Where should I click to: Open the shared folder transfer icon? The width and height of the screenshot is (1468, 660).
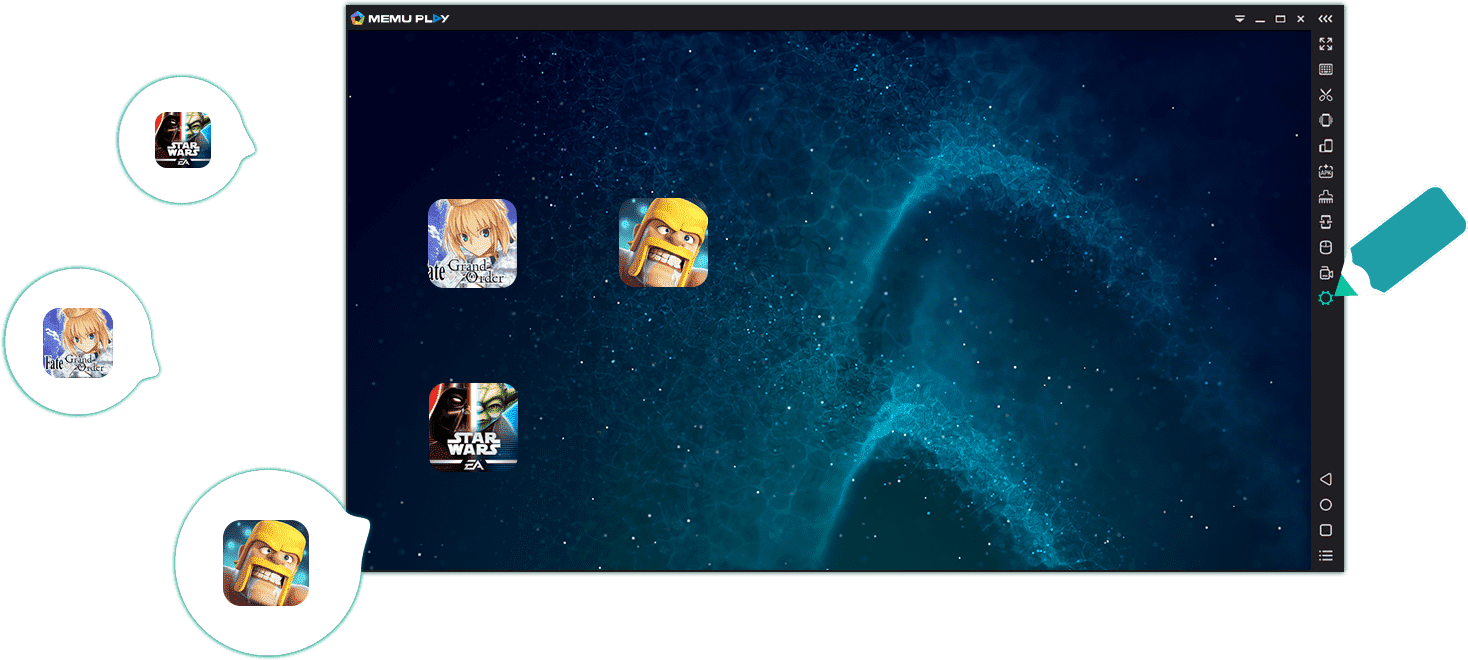(x=1325, y=222)
